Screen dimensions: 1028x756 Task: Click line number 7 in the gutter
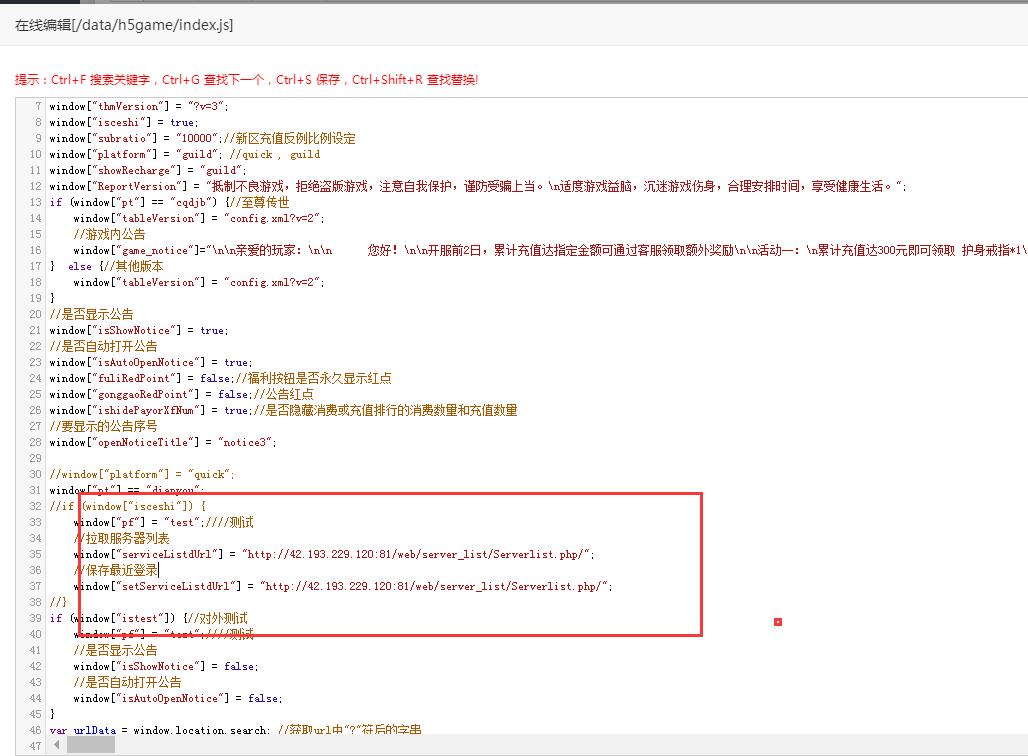coord(39,106)
